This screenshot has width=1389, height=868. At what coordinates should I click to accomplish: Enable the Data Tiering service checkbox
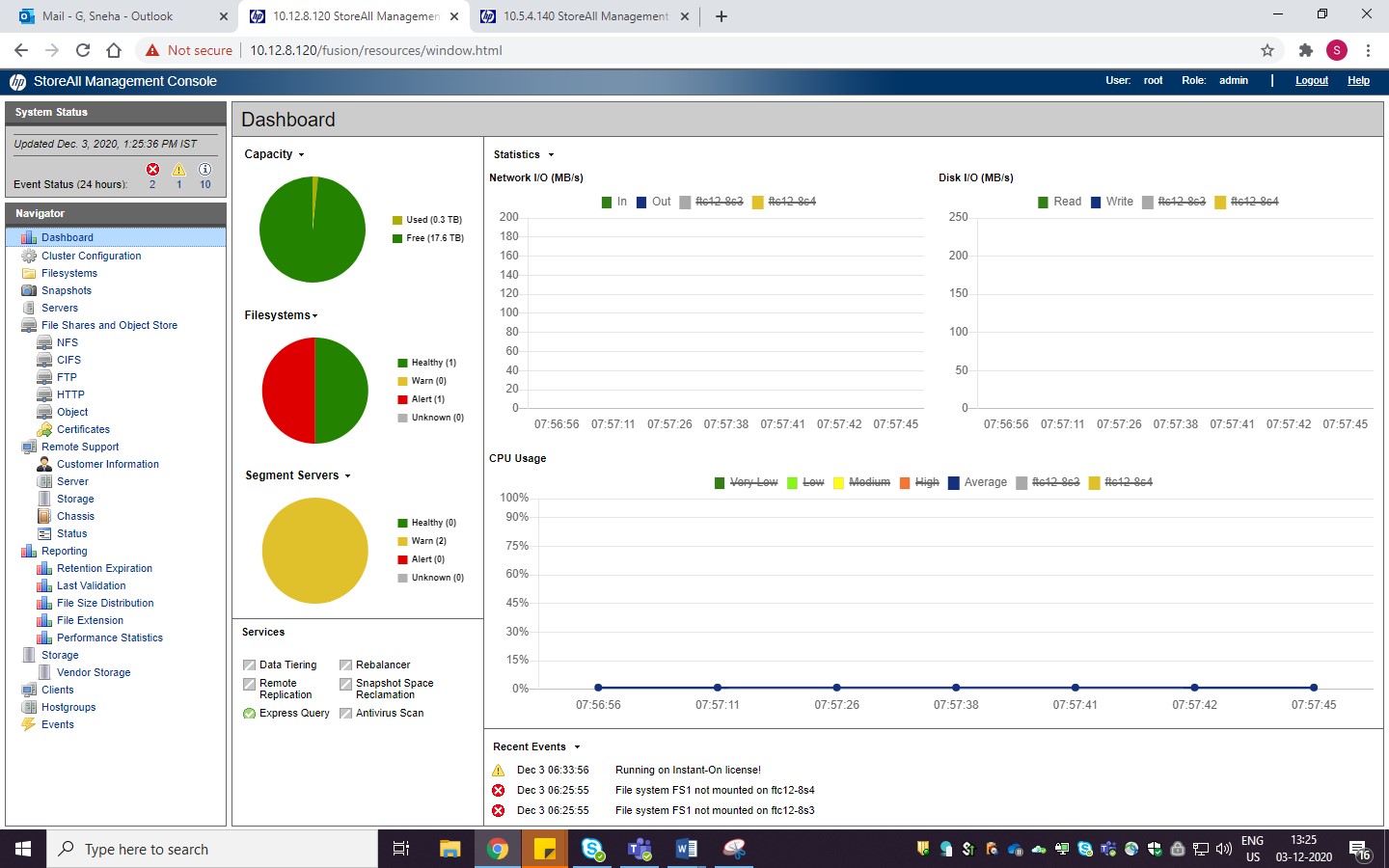[x=248, y=665]
